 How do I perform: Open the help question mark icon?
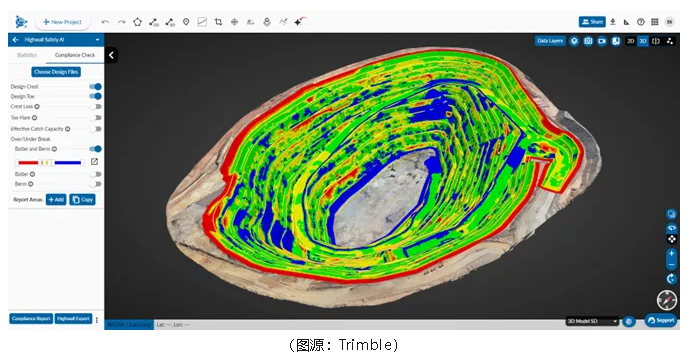click(x=641, y=22)
